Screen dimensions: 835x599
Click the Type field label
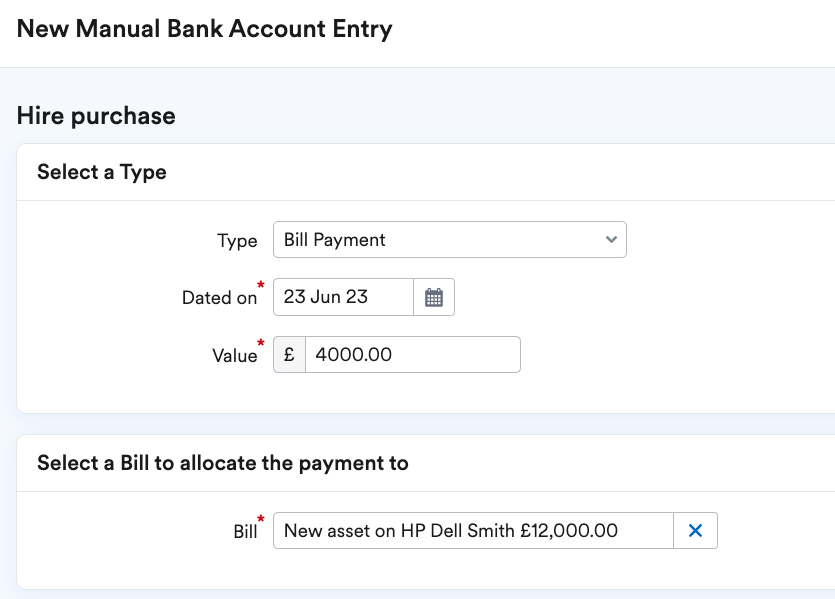[238, 240]
